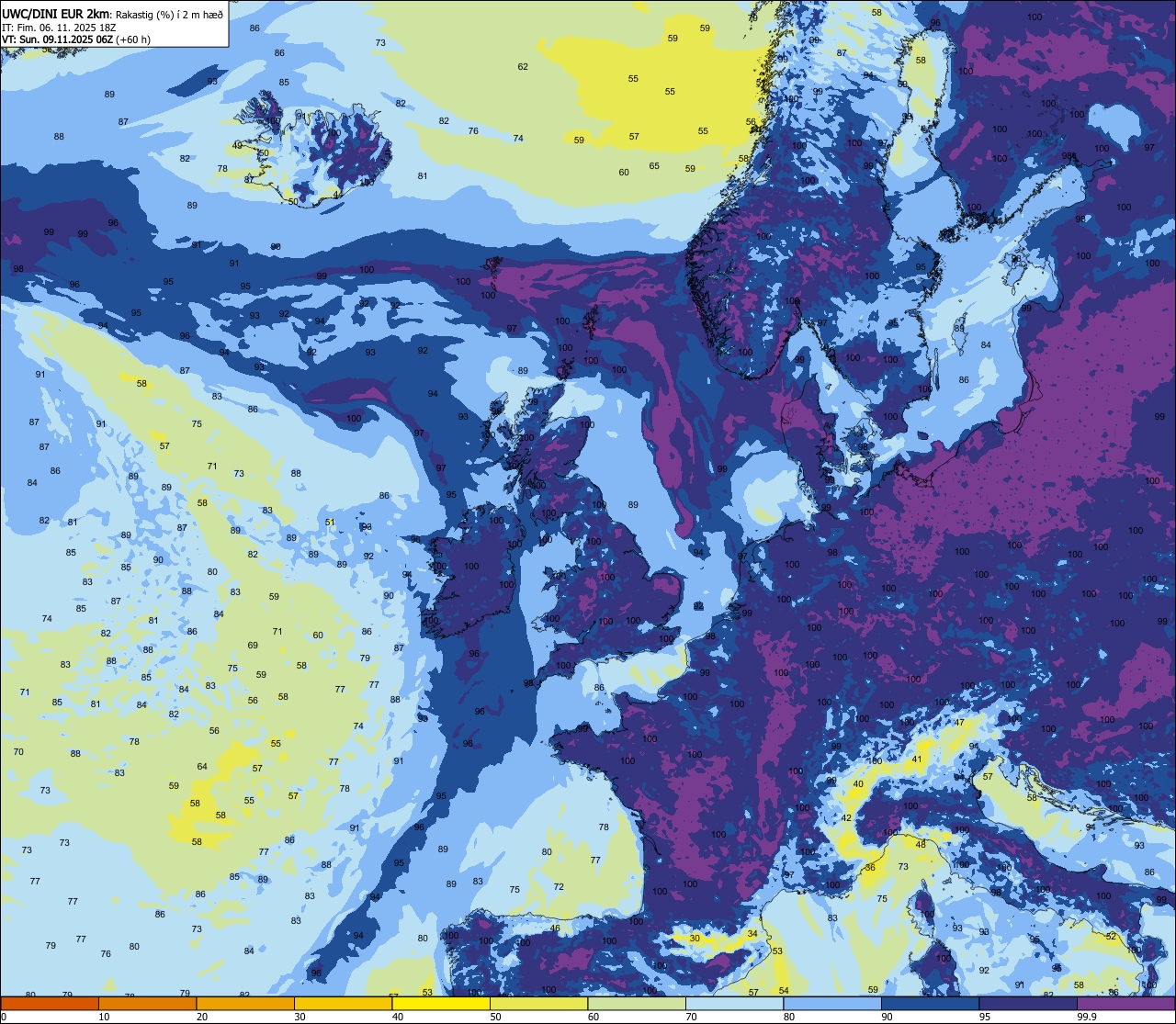1176x1024 pixels.
Task: Select the 70–80 pale blue legend band
Action: 734,1003
